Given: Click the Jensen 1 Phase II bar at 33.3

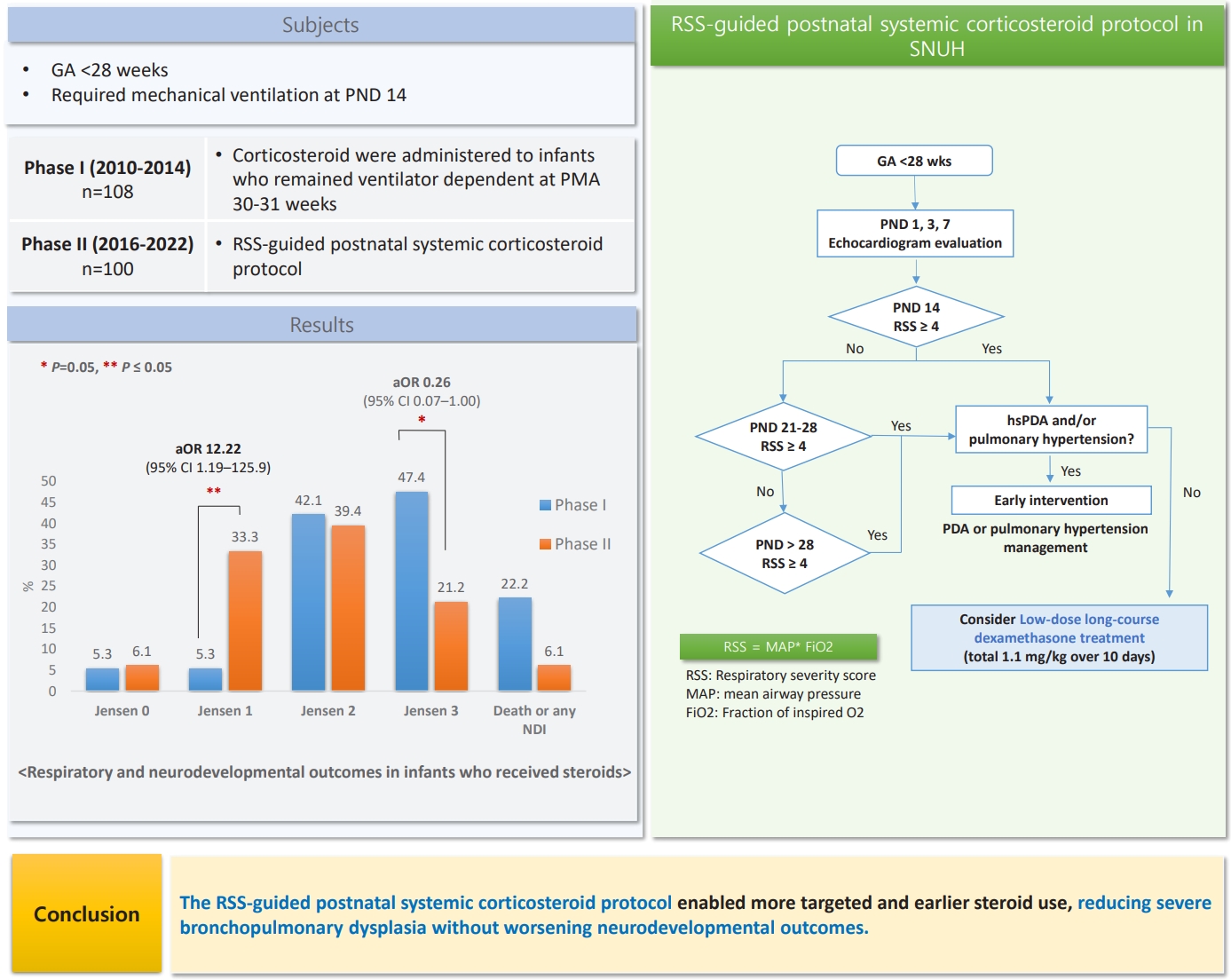Looking at the screenshot, I should (x=245, y=620).
